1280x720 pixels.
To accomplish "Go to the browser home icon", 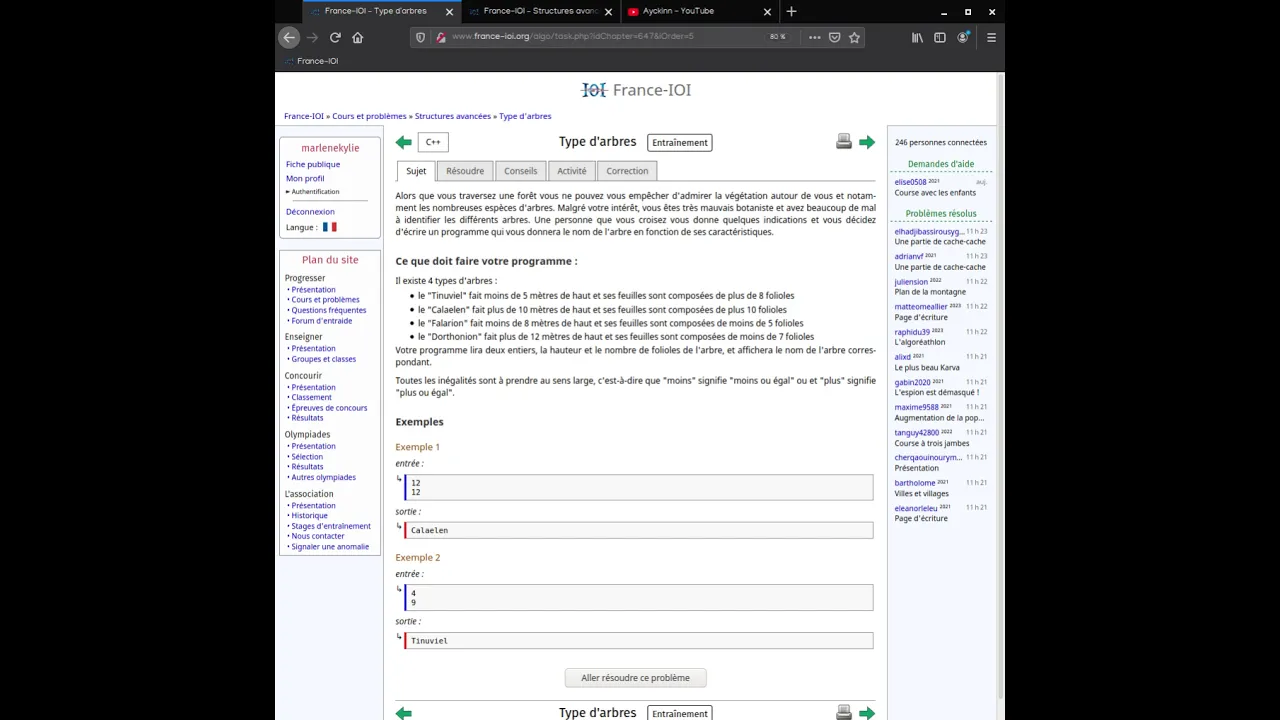I will coord(358,37).
